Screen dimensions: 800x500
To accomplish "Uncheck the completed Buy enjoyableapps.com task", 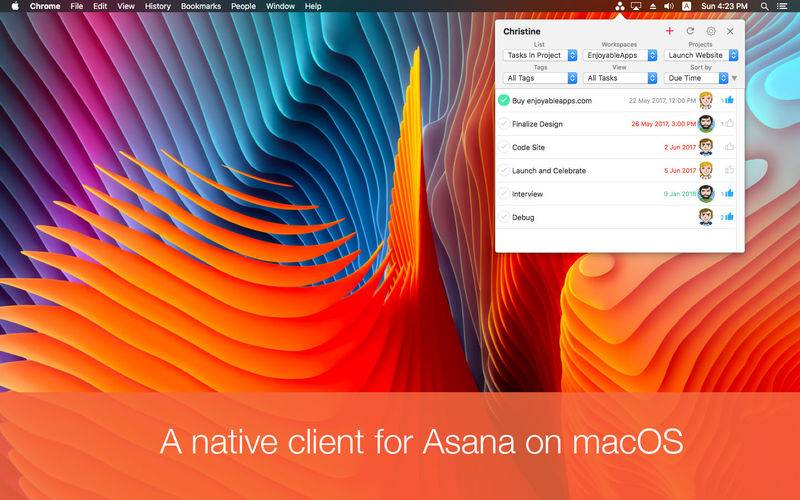I will pyautogui.click(x=504, y=100).
